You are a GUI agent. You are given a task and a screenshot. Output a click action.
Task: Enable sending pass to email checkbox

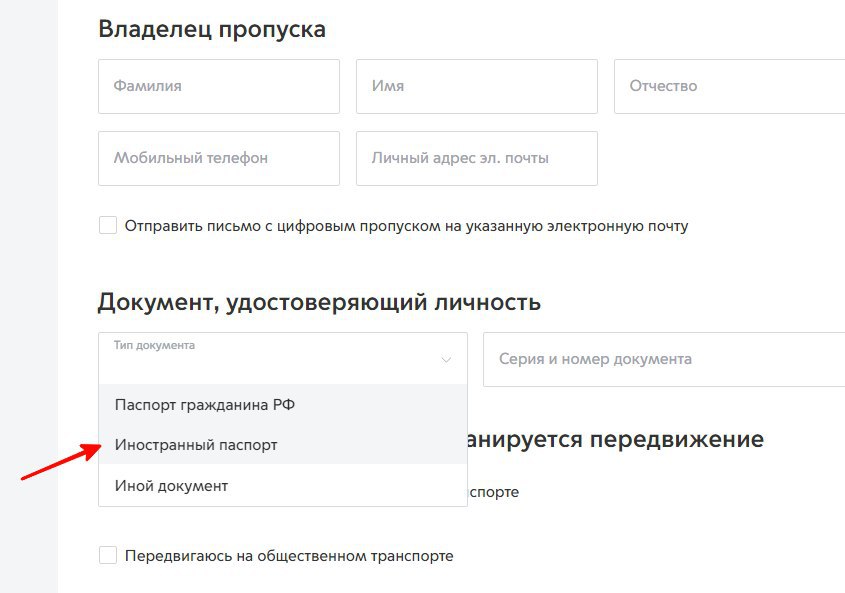108,225
